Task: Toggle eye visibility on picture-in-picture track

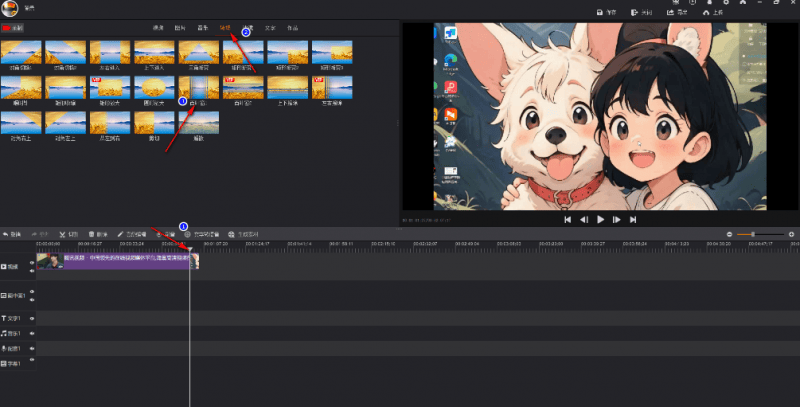Action: coord(32,292)
